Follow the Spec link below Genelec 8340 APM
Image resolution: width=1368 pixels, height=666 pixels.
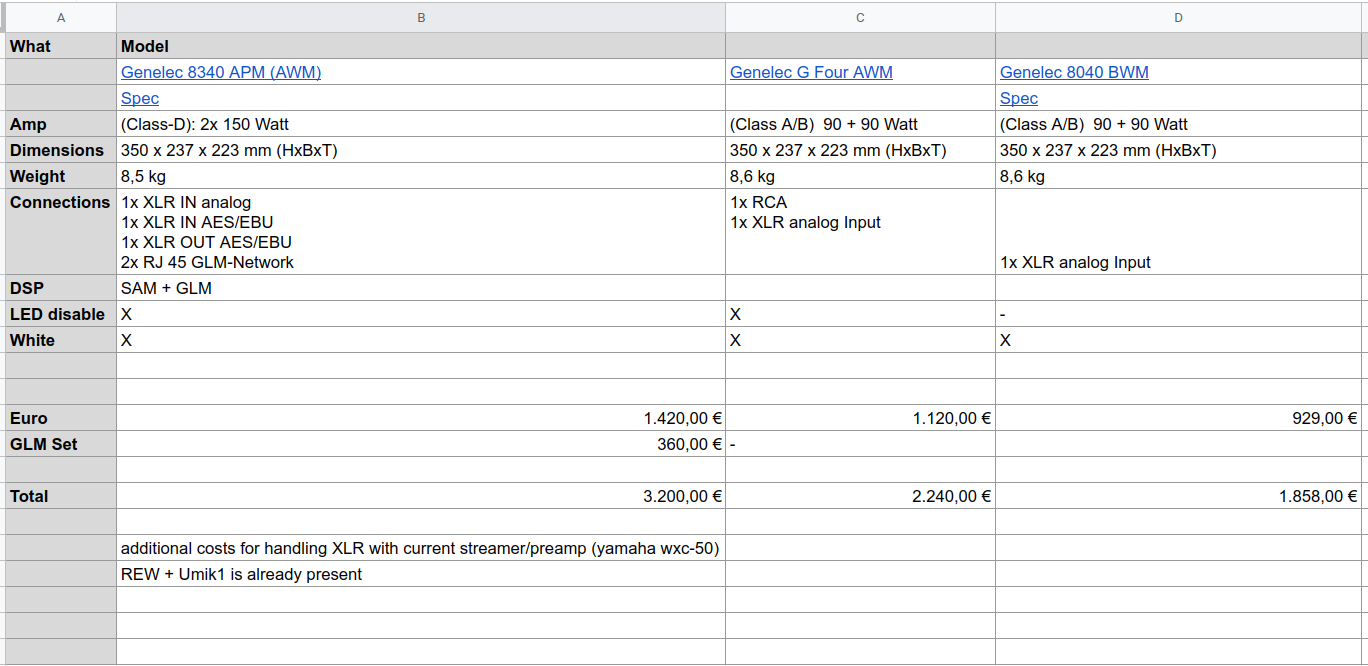coord(140,98)
